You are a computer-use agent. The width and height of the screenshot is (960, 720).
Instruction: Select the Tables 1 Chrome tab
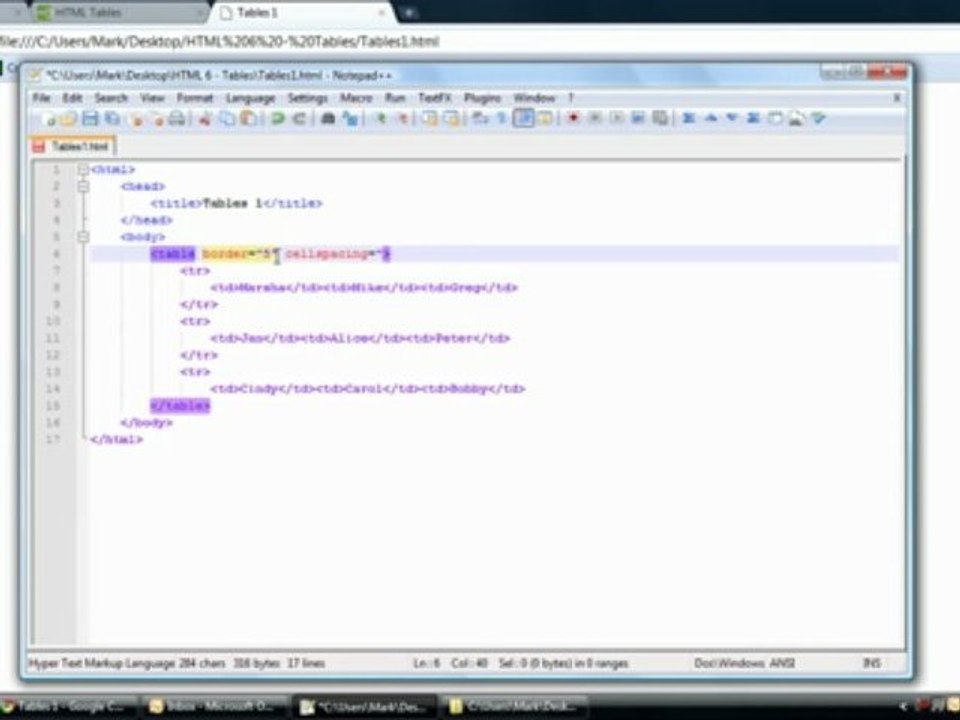(302, 12)
